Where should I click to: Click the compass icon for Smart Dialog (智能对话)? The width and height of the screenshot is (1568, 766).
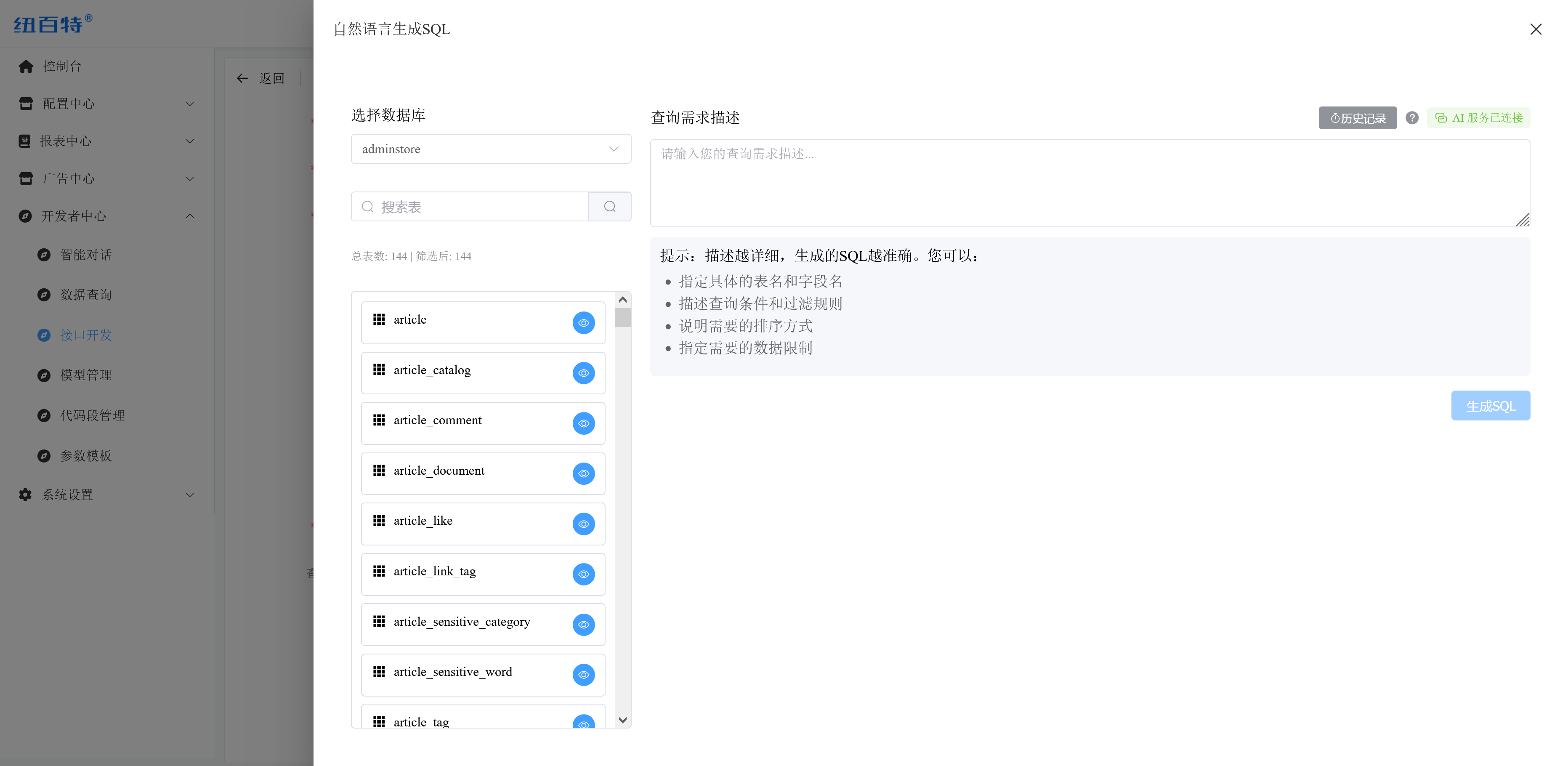coord(44,255)
